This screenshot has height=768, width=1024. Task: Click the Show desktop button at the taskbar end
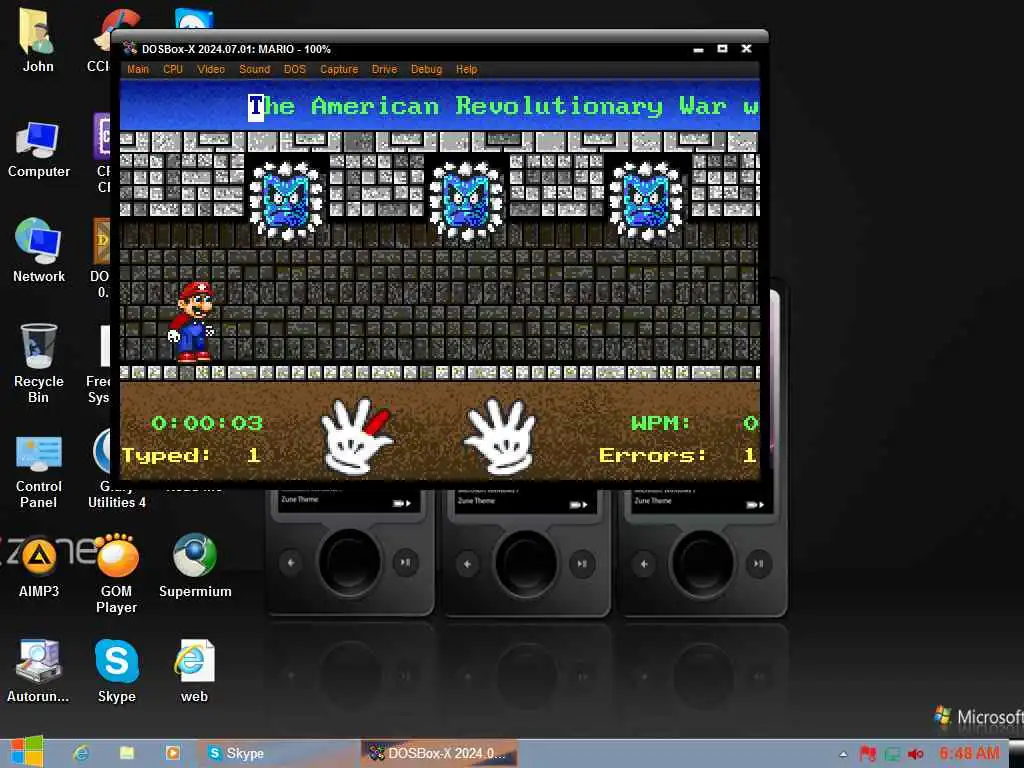(x=1016, y=753)
